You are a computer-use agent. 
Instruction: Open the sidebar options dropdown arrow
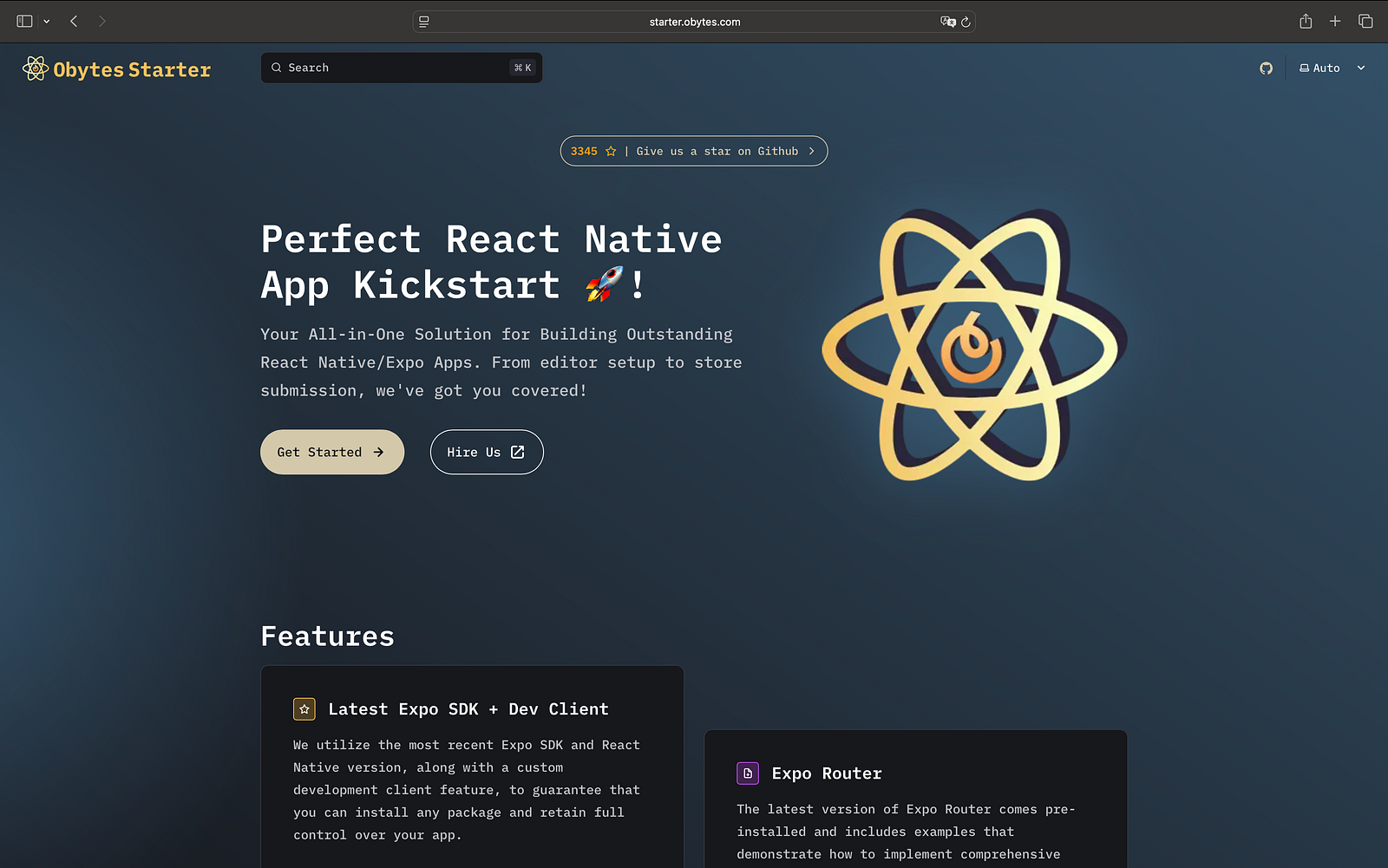(x=47, y=21)
